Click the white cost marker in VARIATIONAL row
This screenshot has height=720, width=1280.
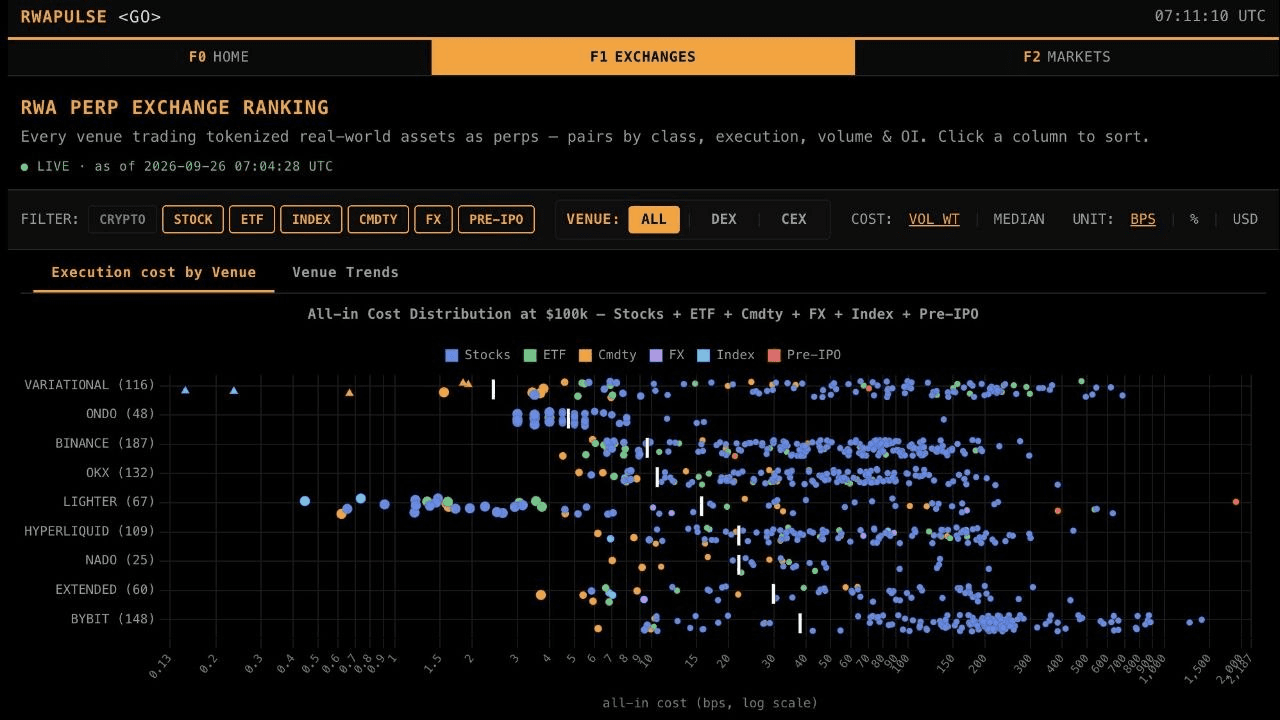point(493,389)
